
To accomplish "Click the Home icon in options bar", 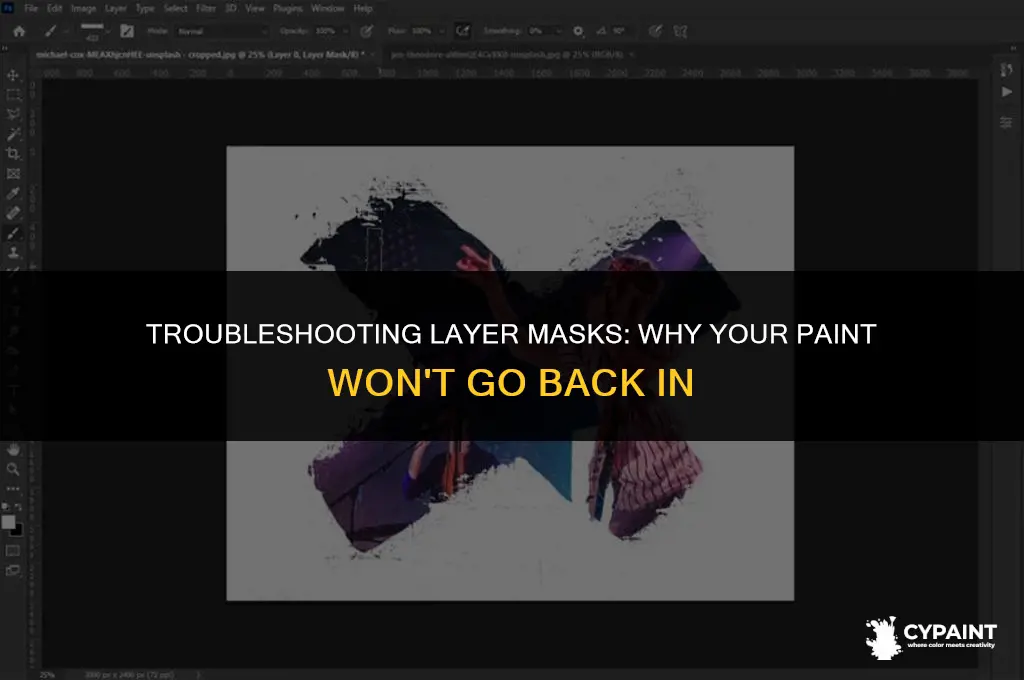I will (x=19, y=31).
